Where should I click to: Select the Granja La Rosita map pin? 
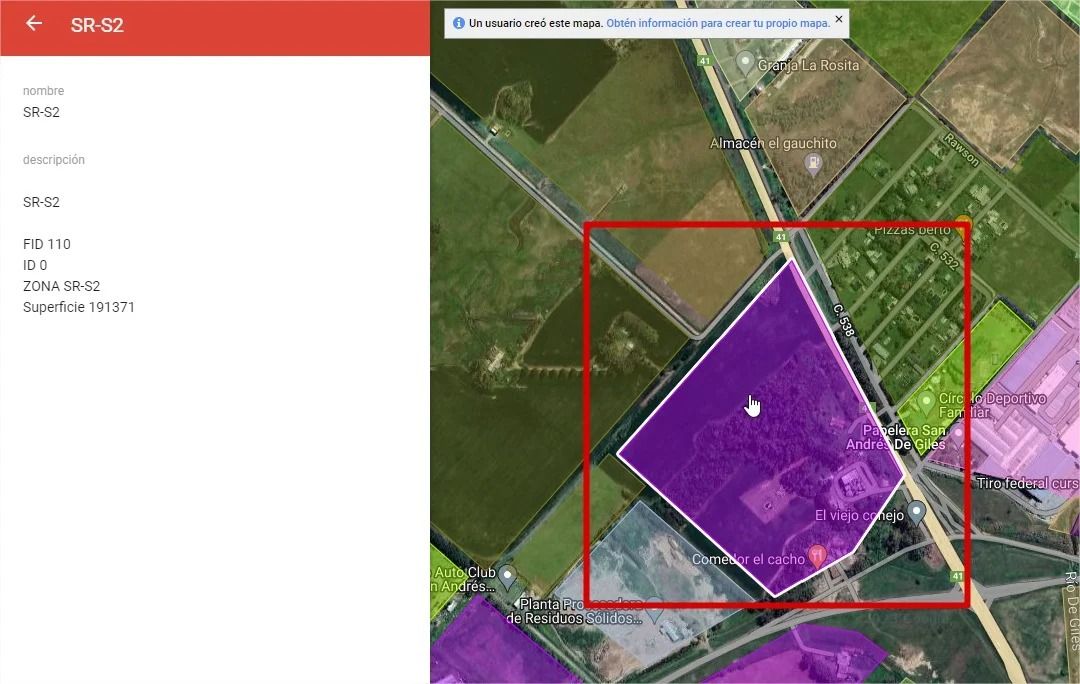click(745, 62)
